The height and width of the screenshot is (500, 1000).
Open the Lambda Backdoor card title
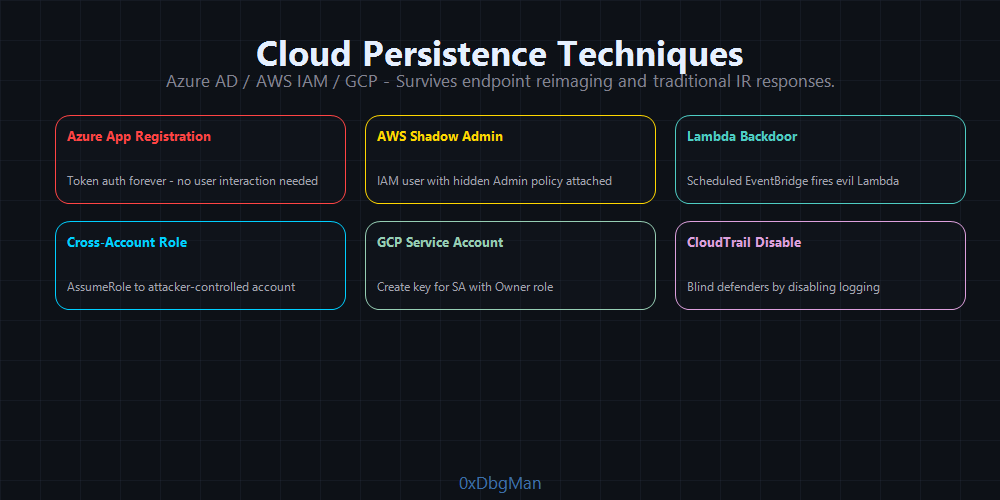tap(742, 136)
